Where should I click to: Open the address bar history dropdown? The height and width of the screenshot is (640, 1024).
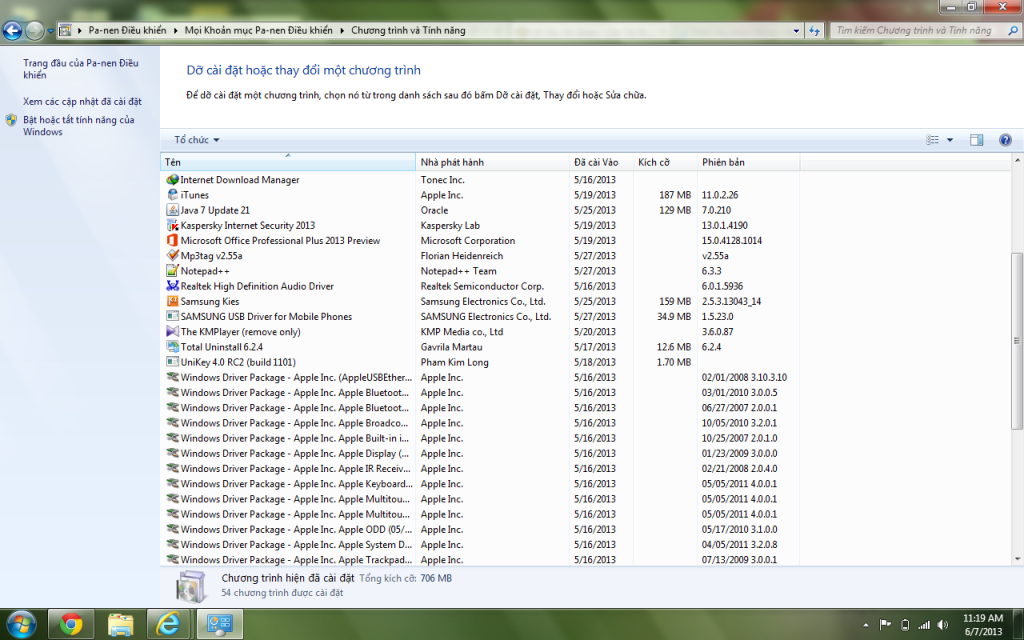tap(796, 30)
